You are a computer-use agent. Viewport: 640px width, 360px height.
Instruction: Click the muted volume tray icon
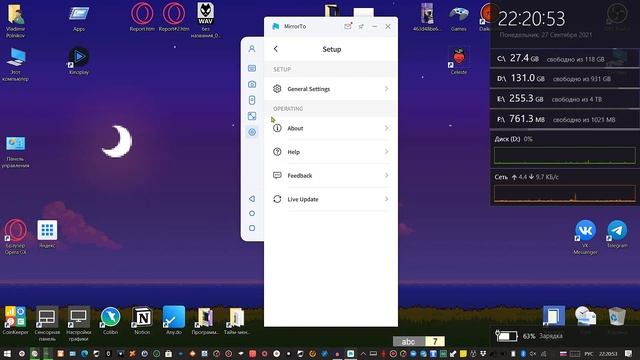click(533, 353)
